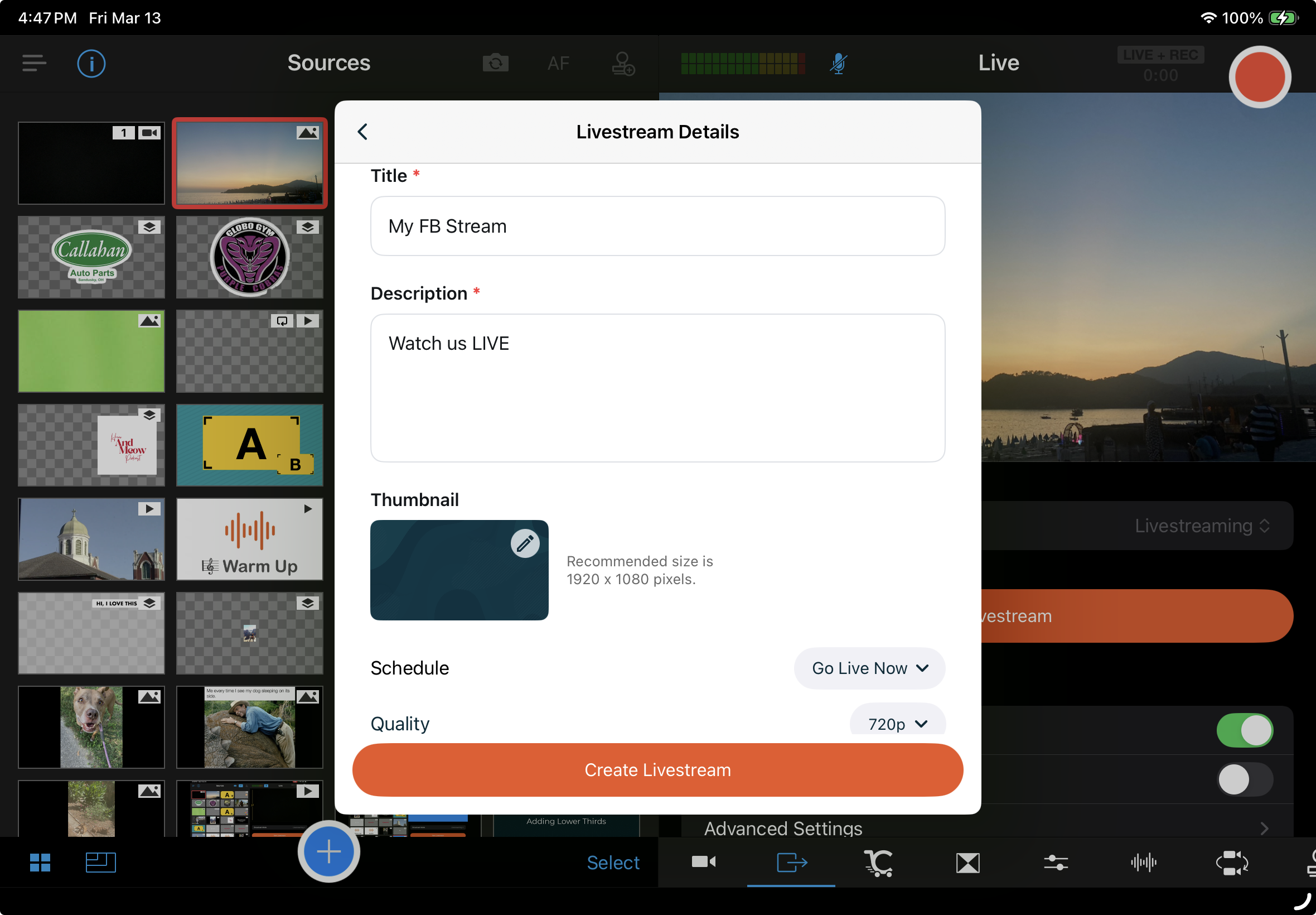Click the Title field with My FB Stream

pos(657,226)
